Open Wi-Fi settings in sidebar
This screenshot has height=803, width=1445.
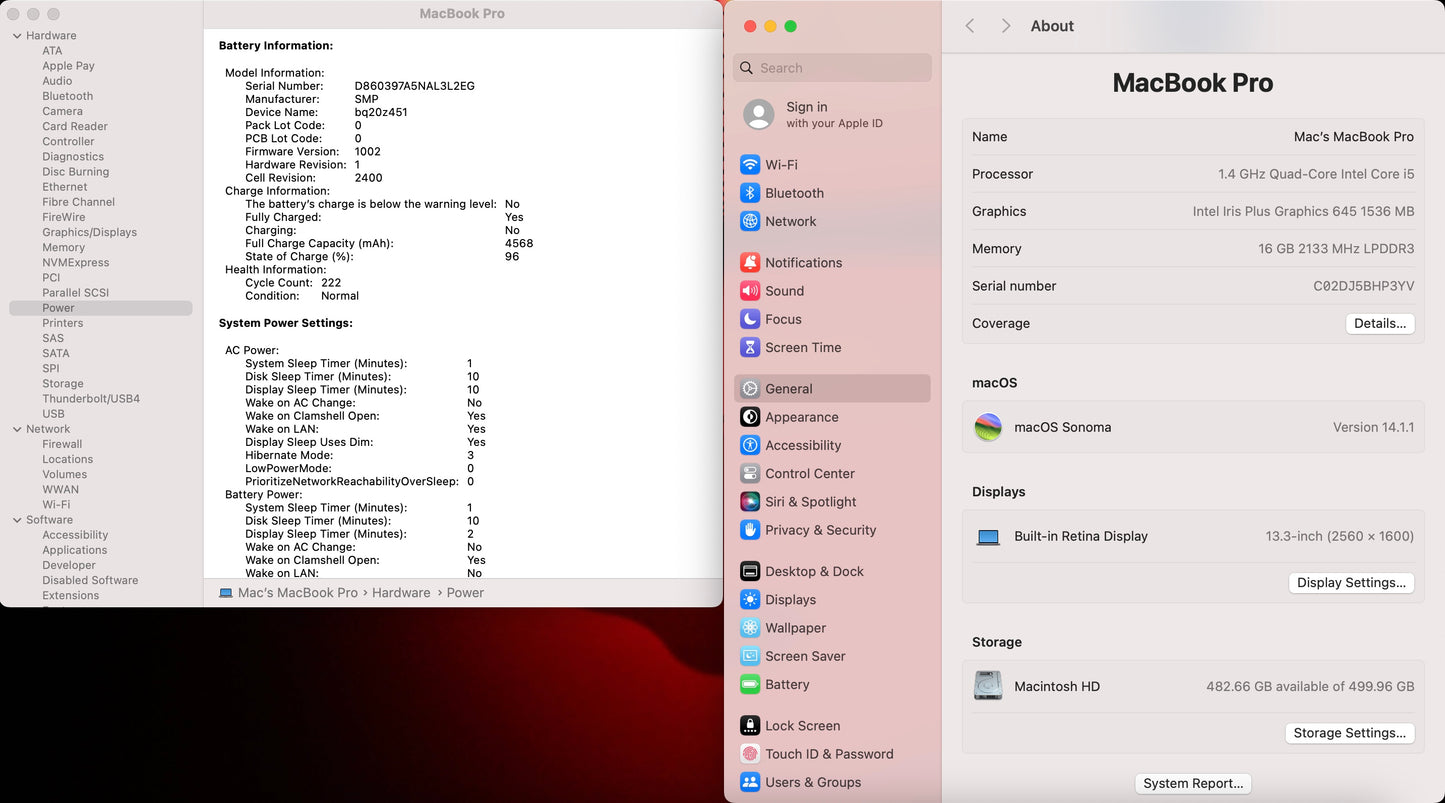781,165
